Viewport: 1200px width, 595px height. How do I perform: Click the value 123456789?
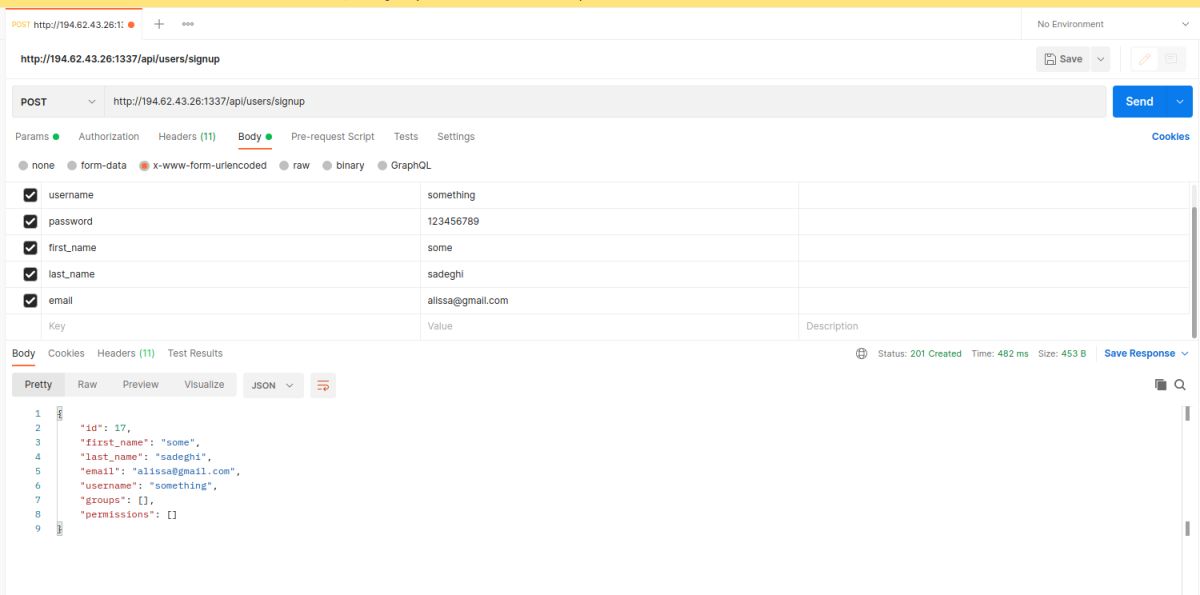click(453, 221)
